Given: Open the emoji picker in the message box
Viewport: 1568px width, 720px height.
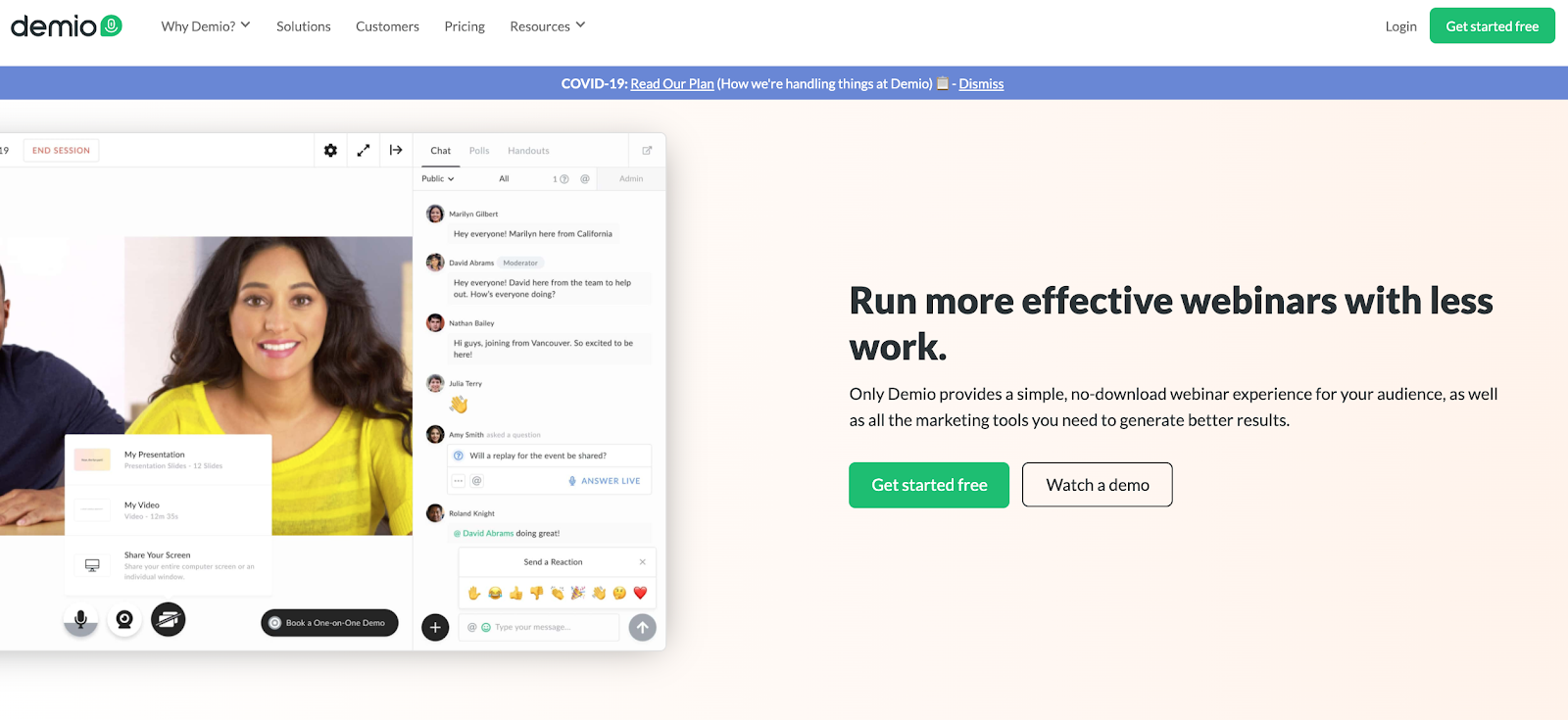Looking at the screenshot, I should [486, 627].
